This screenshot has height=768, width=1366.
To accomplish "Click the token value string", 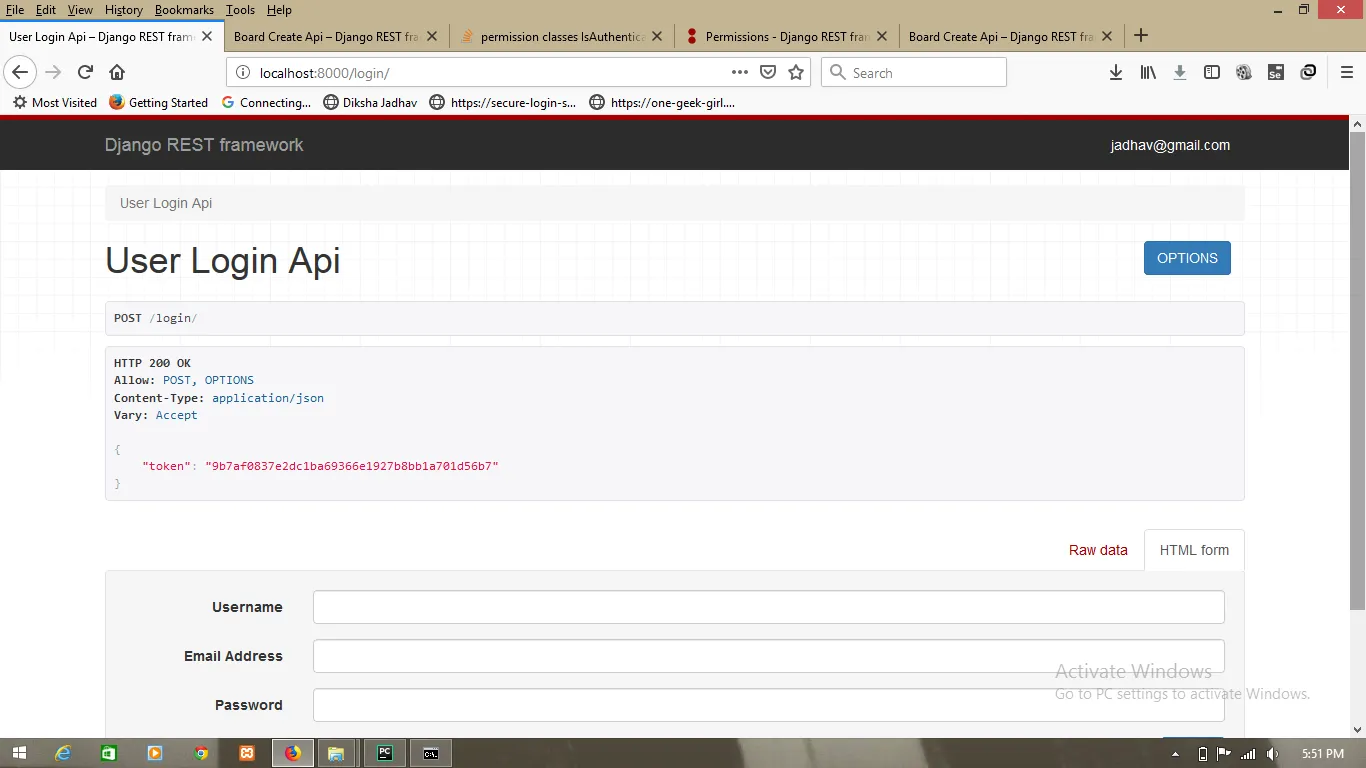I will coord(352,466).
